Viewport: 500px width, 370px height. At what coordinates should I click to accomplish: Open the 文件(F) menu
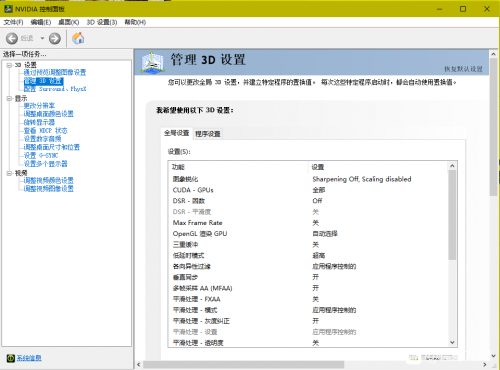point(13,22)
